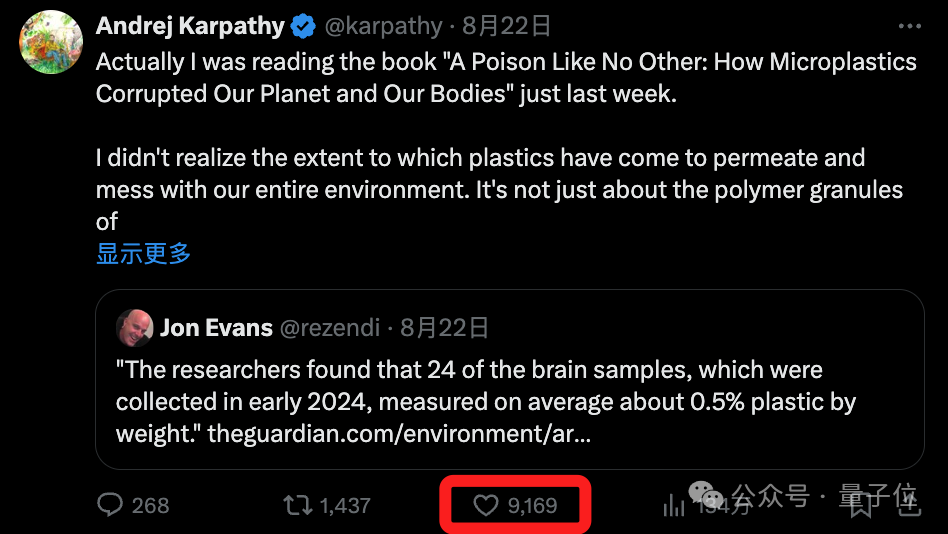Open the share icon at bottom right
Image resolution: width=948 pixels, height=534 pixels.
909,504
